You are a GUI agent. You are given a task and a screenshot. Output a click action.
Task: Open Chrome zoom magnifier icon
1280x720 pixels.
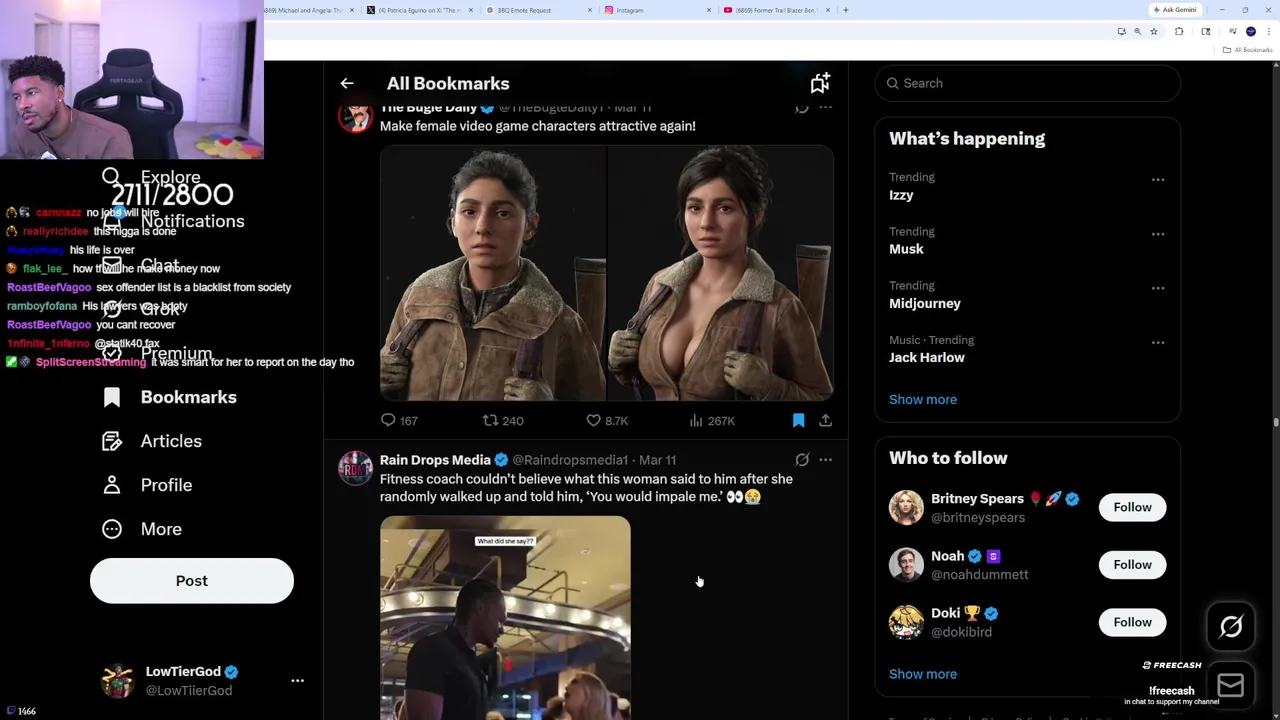click(1137, 32)
